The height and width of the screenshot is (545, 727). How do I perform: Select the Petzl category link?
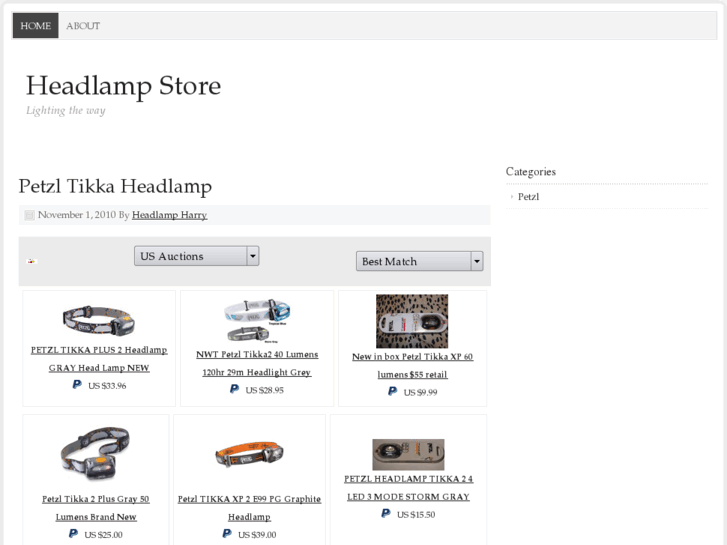(529, 197)
